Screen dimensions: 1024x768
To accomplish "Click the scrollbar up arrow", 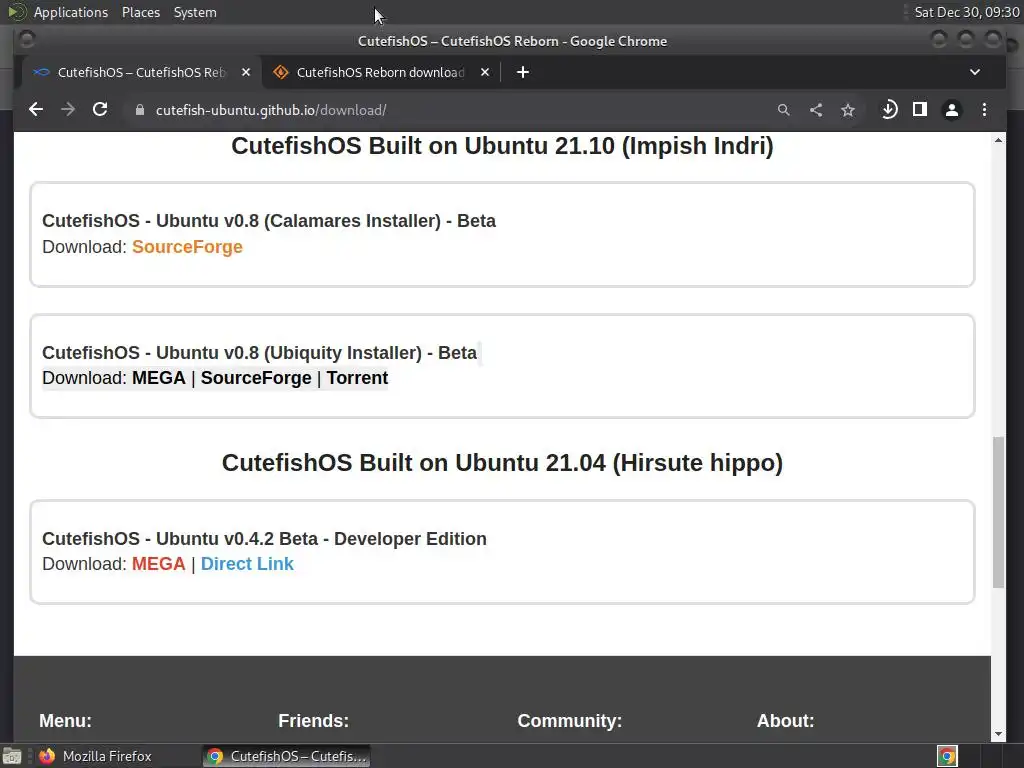I will click(998, 140).
